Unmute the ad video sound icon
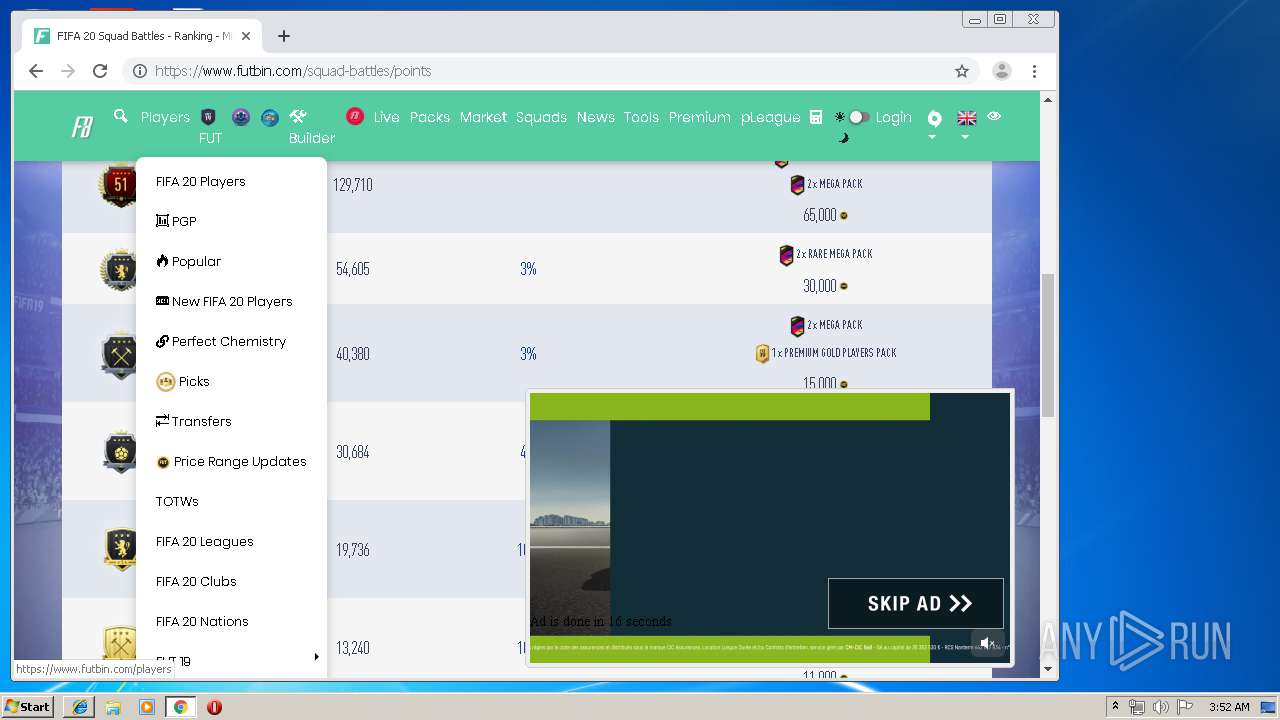Viewport: 1280px width, 720px height. pyautogui.click(x=988, y=643)
